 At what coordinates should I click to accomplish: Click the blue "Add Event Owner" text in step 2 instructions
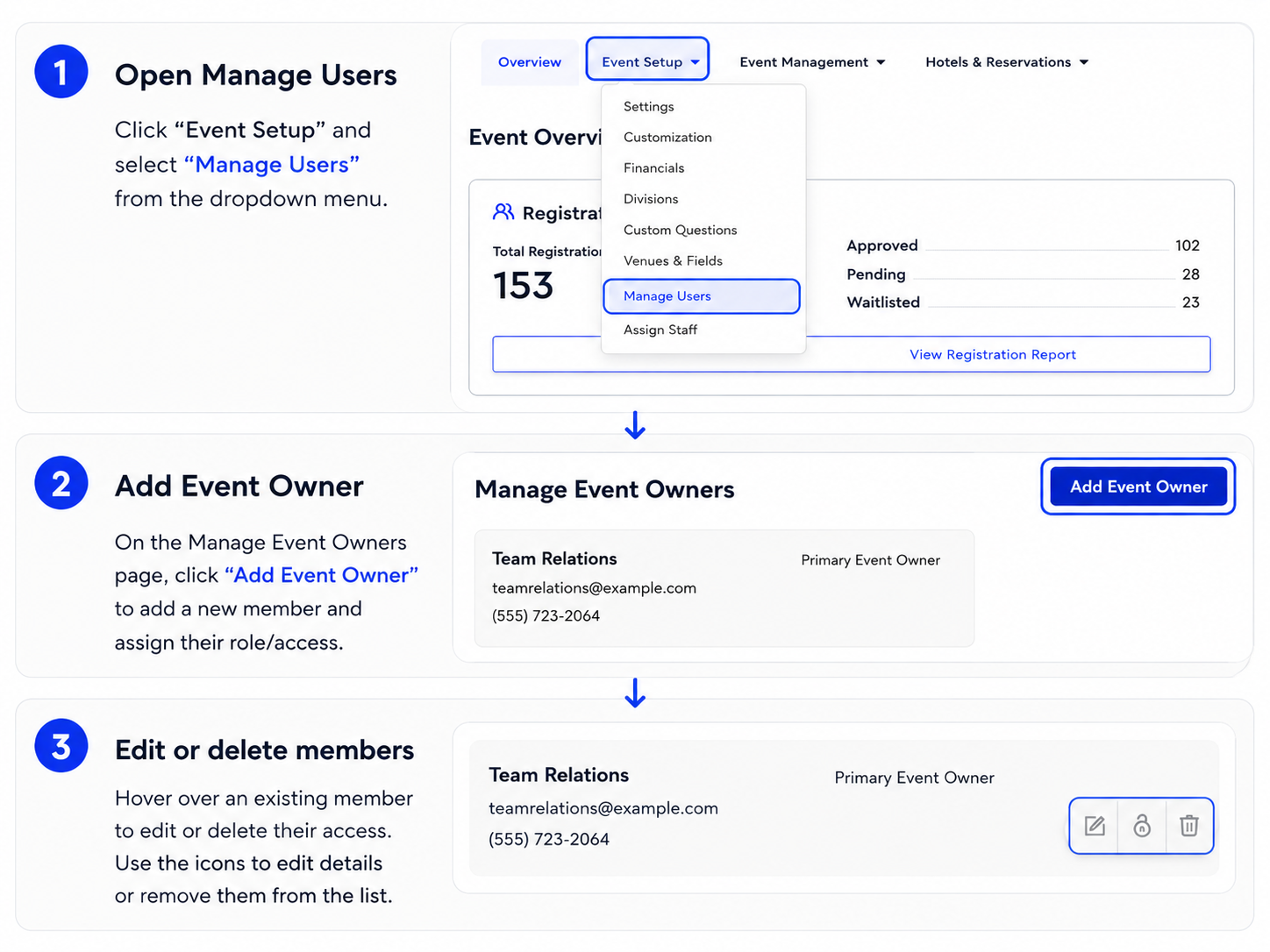(x=321, y=575)
